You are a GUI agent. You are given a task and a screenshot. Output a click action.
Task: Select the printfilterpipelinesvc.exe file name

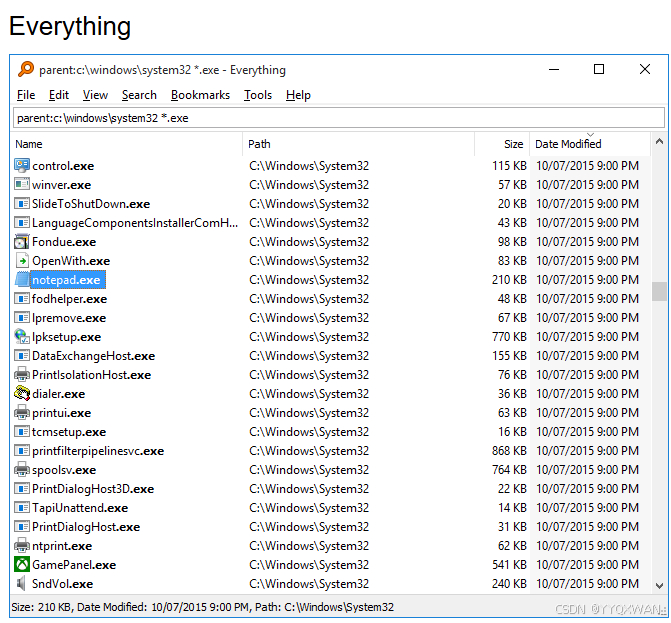(x=98, y=451)
